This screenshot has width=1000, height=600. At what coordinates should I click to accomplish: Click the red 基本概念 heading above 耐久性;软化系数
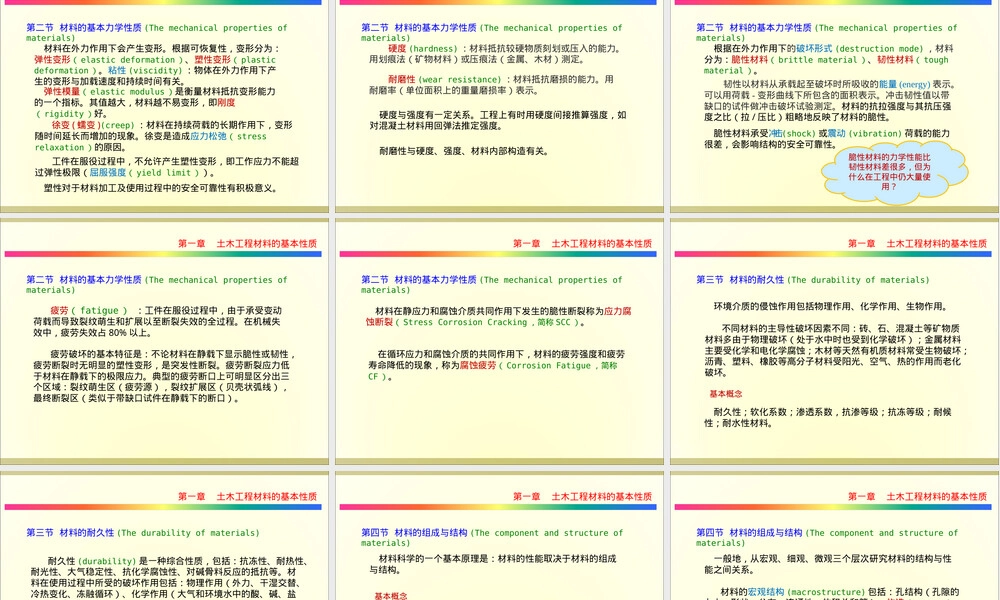[726, 394]
